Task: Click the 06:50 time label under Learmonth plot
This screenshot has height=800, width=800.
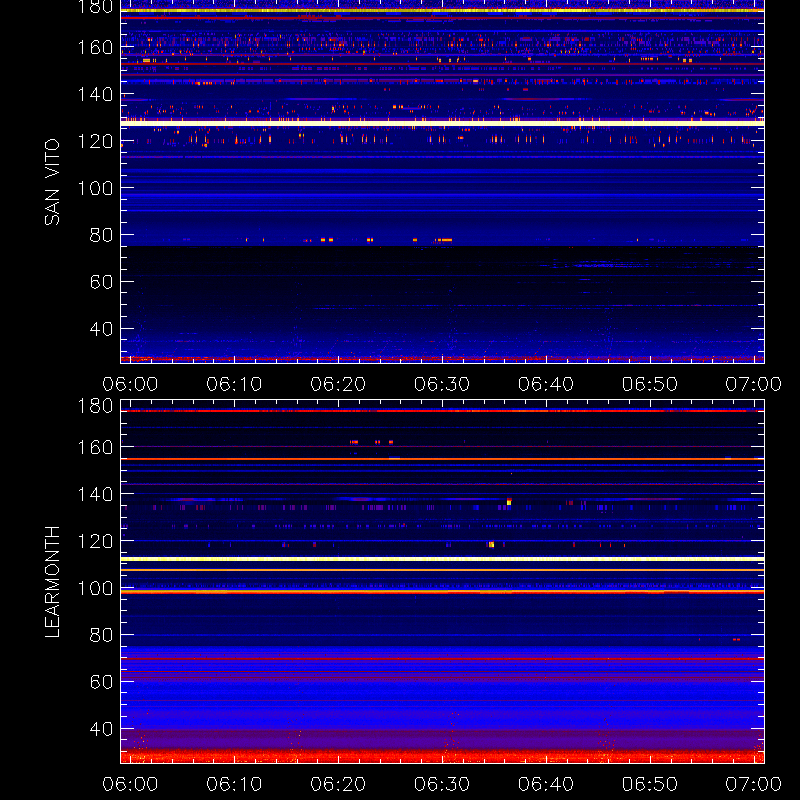Action: point(650,784)
